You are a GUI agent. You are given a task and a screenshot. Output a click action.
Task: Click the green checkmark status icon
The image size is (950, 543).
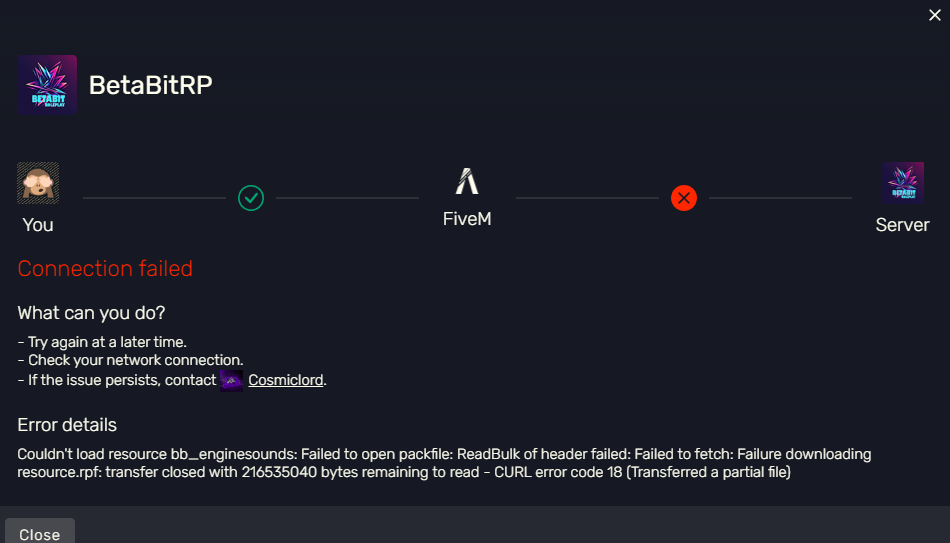pyautogui.click(x=251, y=198)
